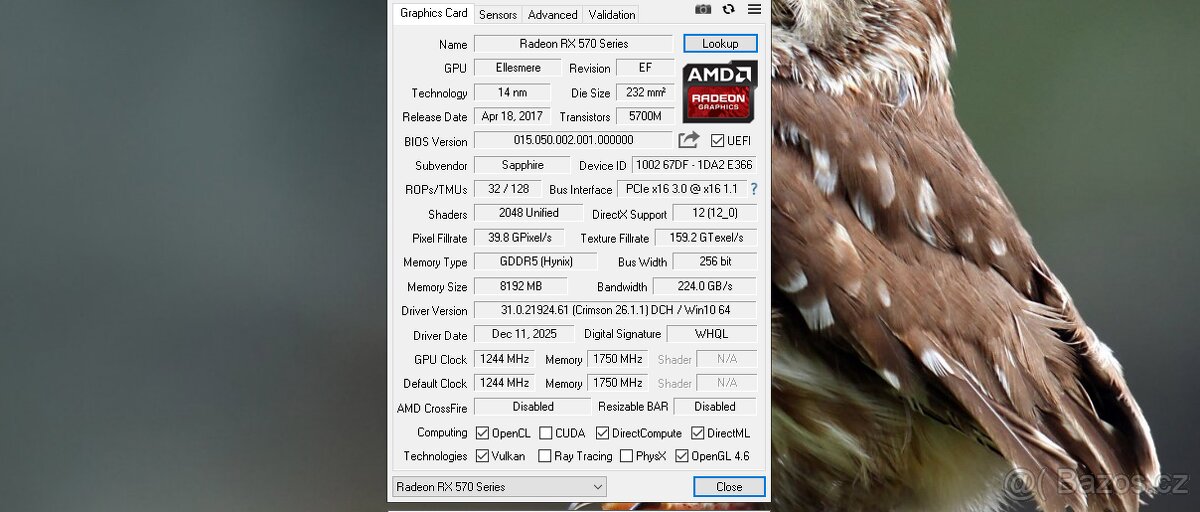Image resolution: width=1200 pixels, height=512 pixels.
Task: Click the Memory Size value 8192 MB
Action: point(521,286)
